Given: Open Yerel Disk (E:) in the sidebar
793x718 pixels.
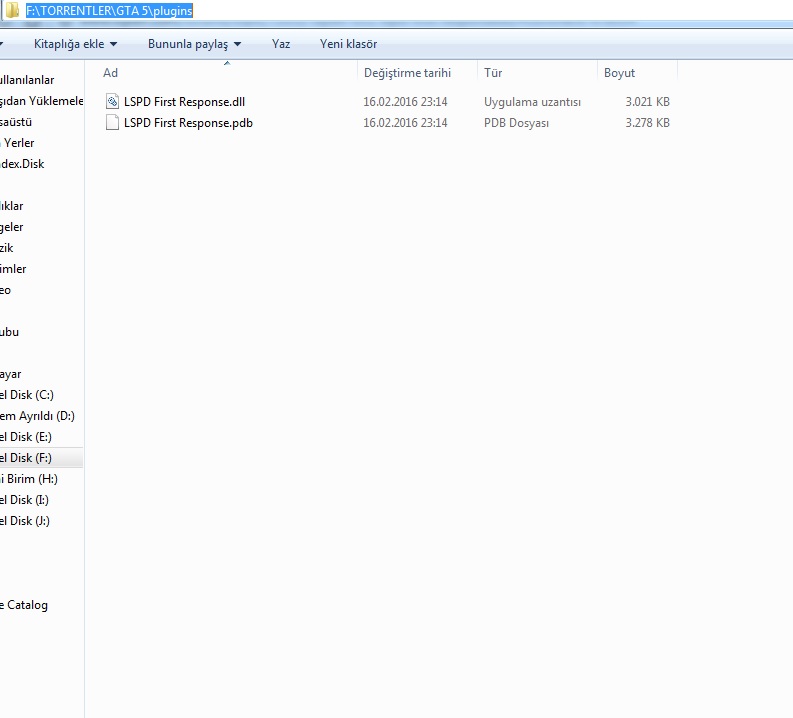Looking at the screenshot, I should click(26, 437).
